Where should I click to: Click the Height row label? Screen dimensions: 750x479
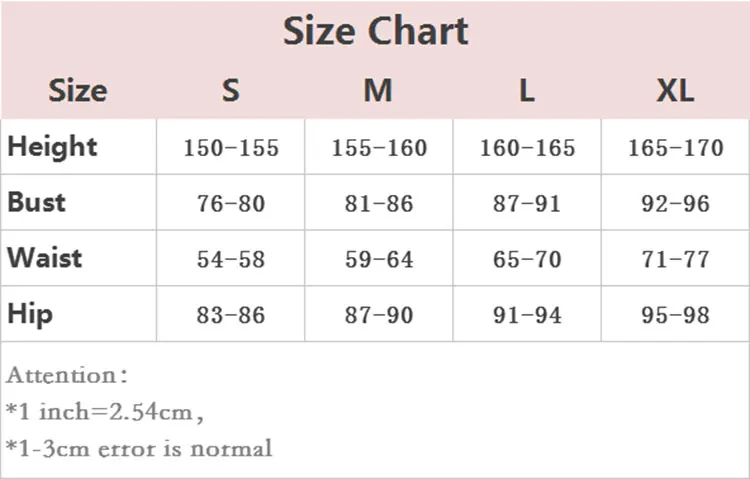coord(52,146)
